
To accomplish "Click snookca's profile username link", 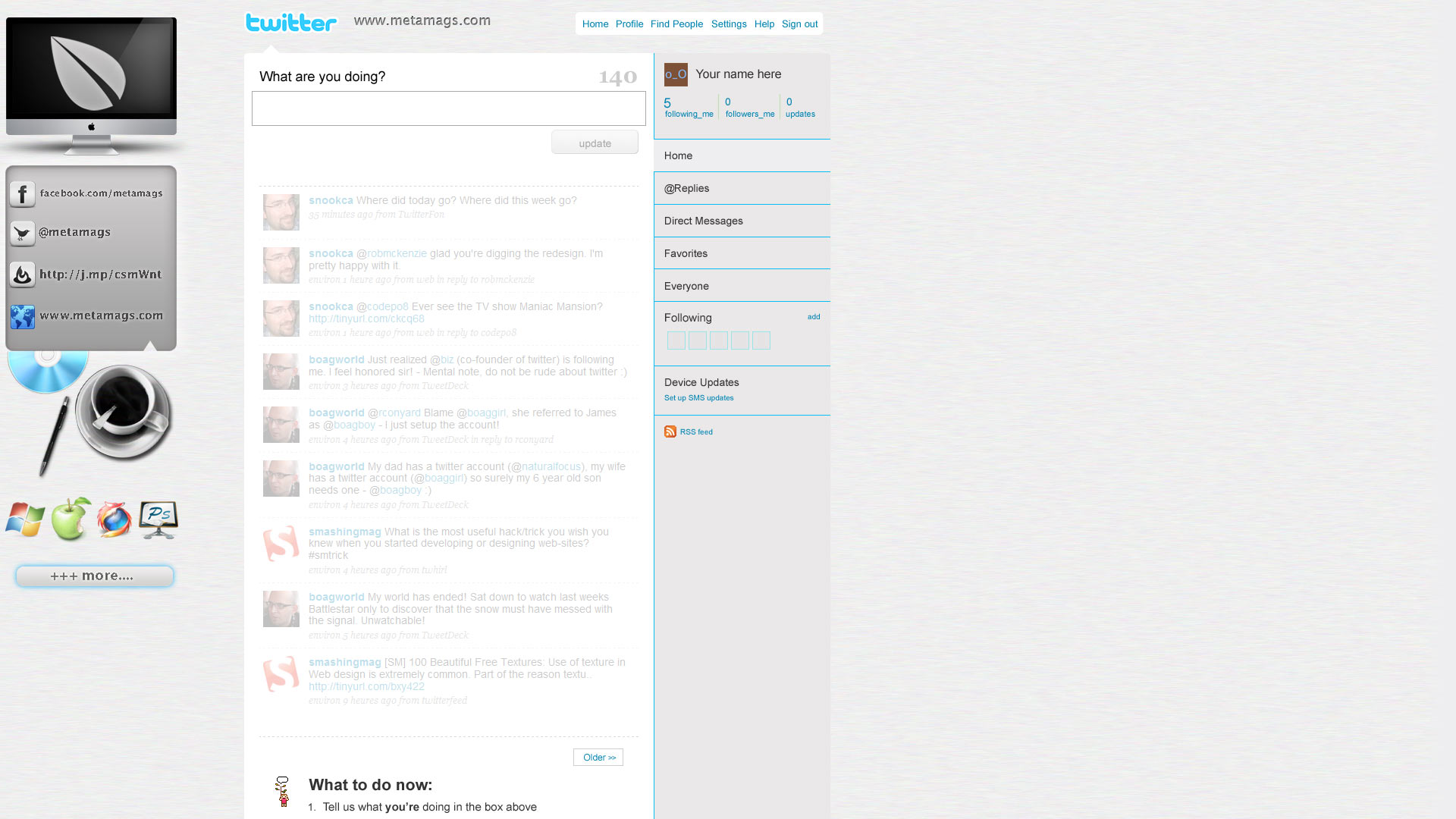I will tap(331, 199).
